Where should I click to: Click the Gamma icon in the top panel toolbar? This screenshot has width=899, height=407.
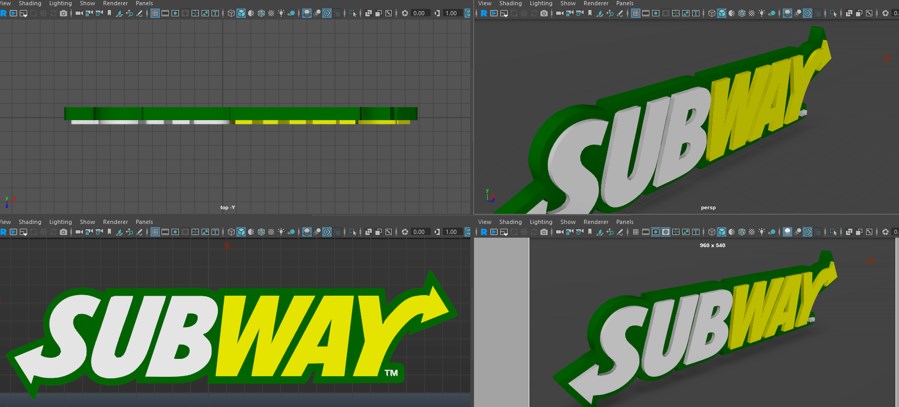pos(437,13)
